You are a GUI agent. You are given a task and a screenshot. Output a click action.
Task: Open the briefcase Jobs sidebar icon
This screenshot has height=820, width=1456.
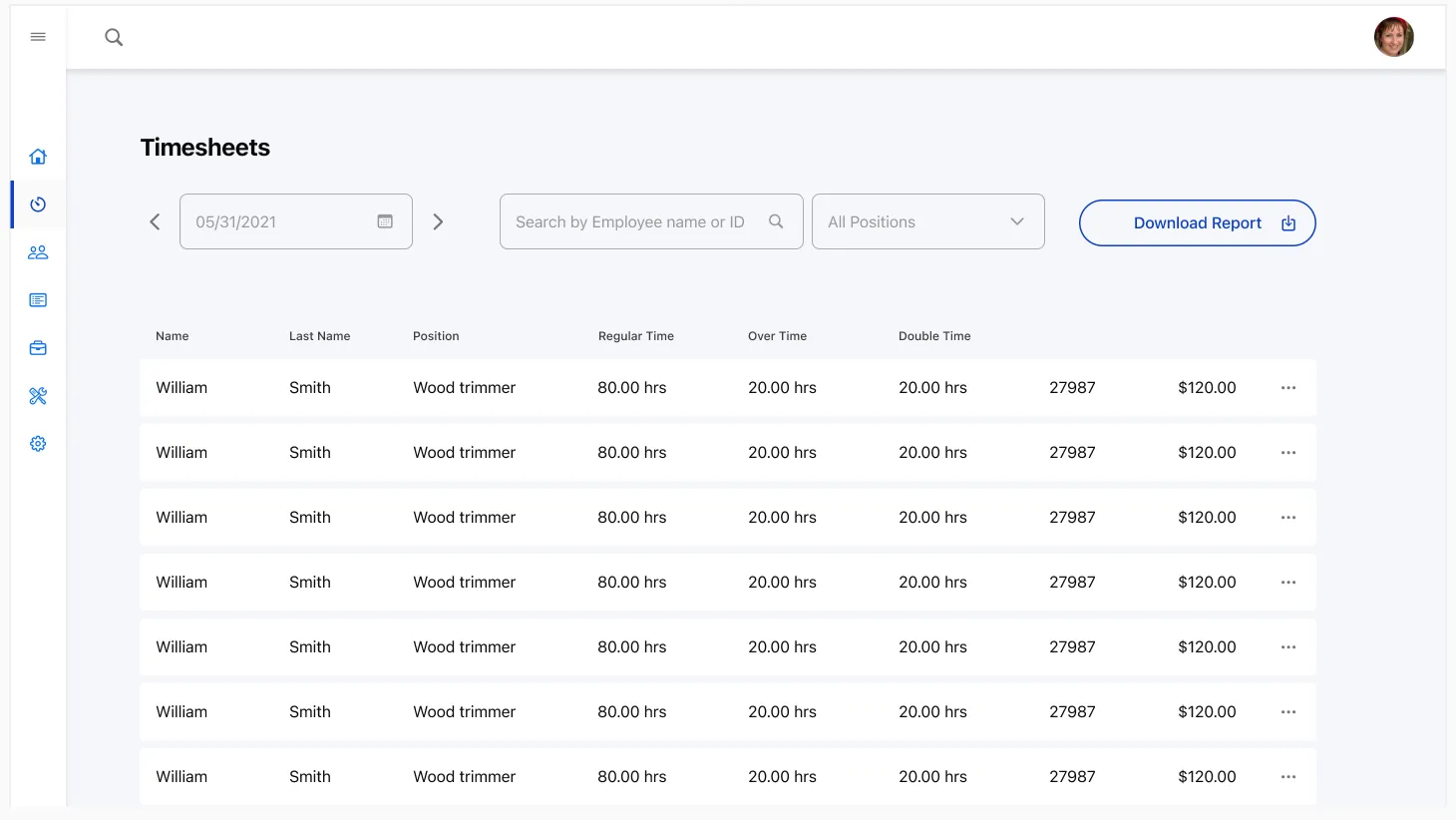38,348
